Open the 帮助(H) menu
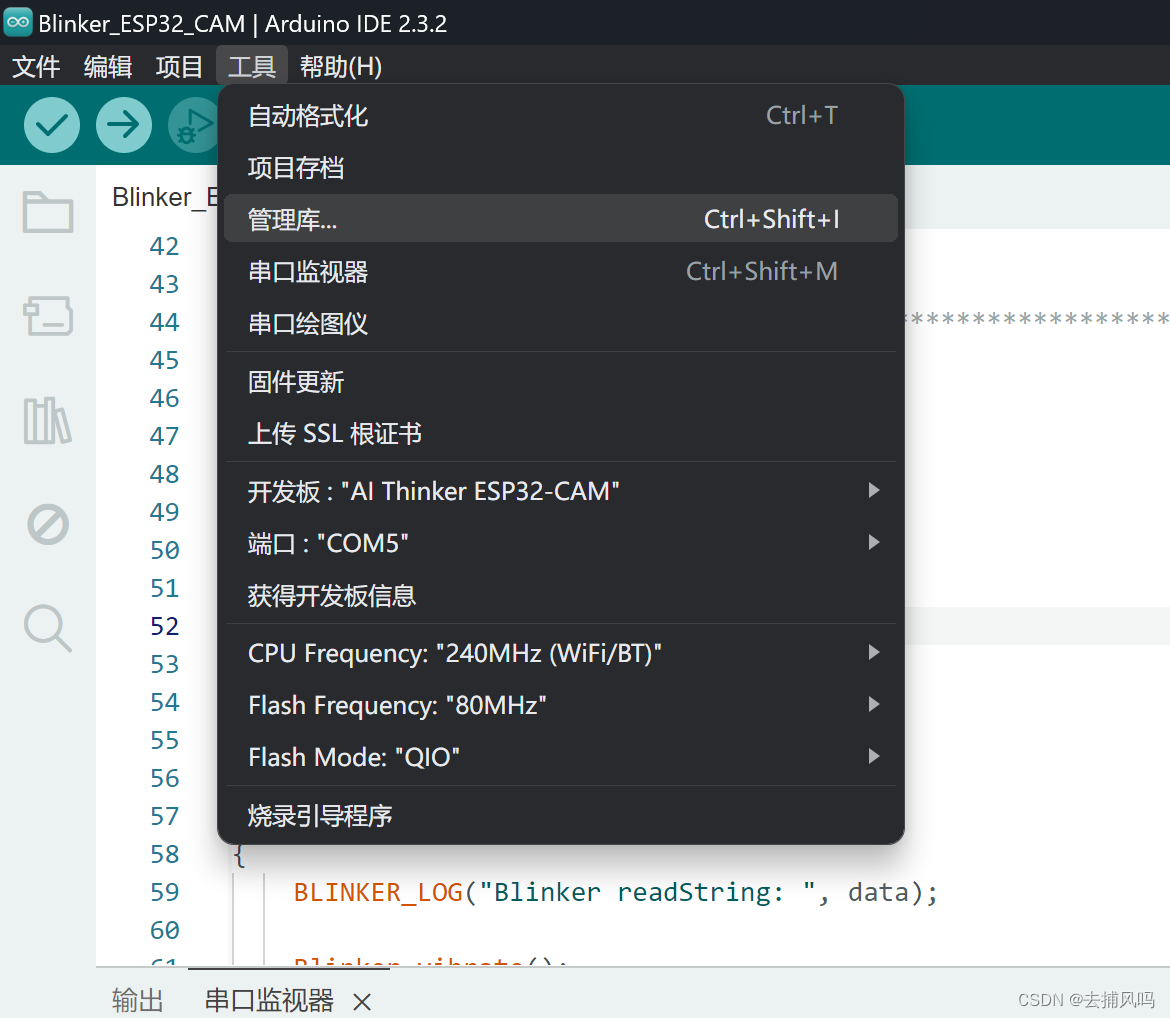 (x=341, y=66)
